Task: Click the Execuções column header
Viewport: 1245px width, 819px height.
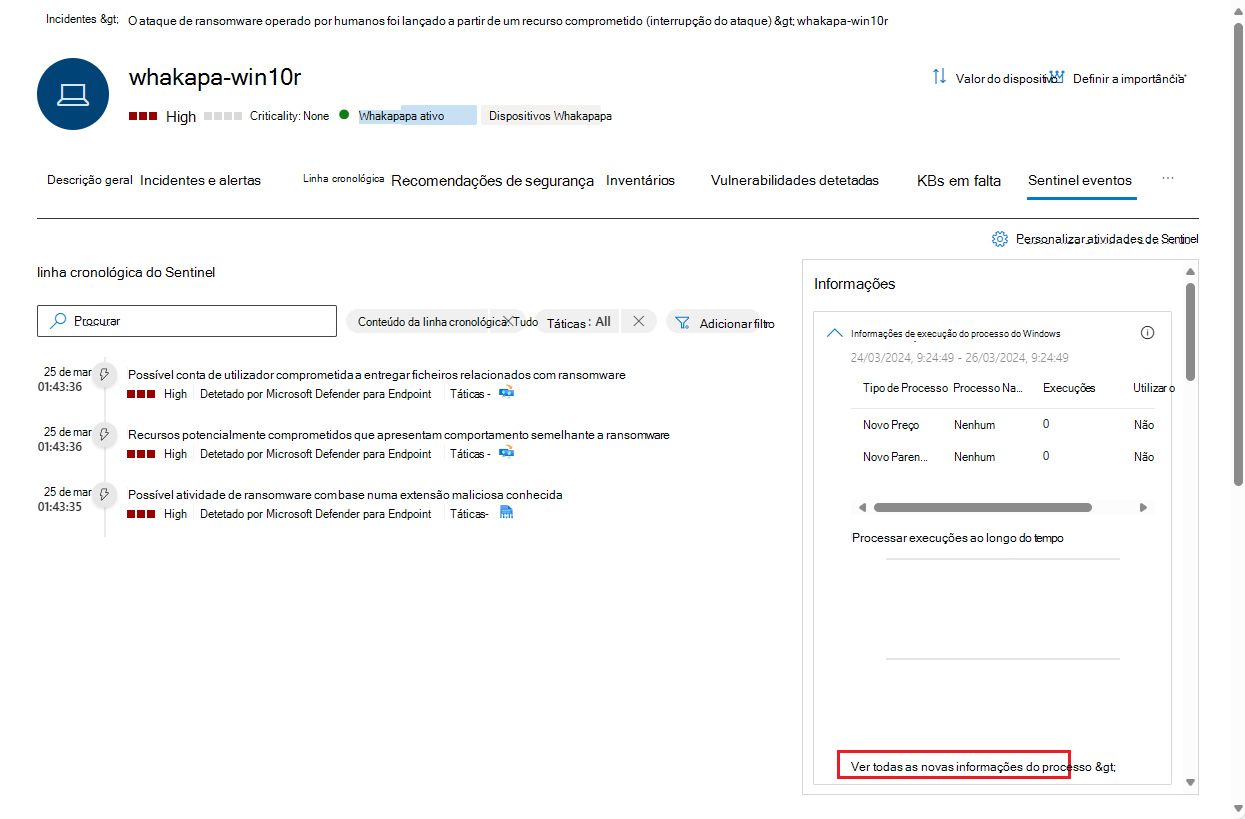Action: point(1069,388)
